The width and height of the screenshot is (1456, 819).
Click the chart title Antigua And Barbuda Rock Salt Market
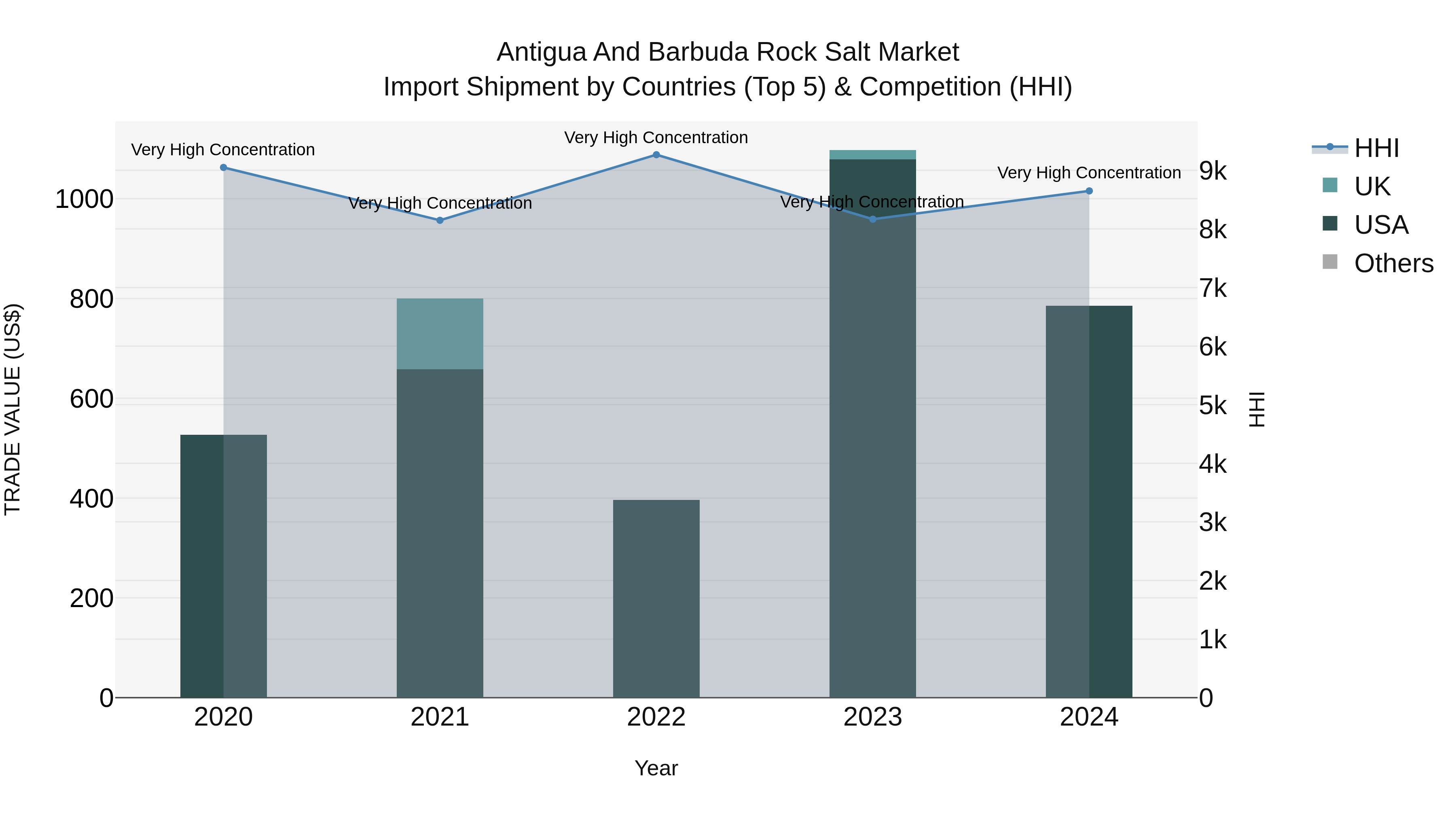coord(728,52)
